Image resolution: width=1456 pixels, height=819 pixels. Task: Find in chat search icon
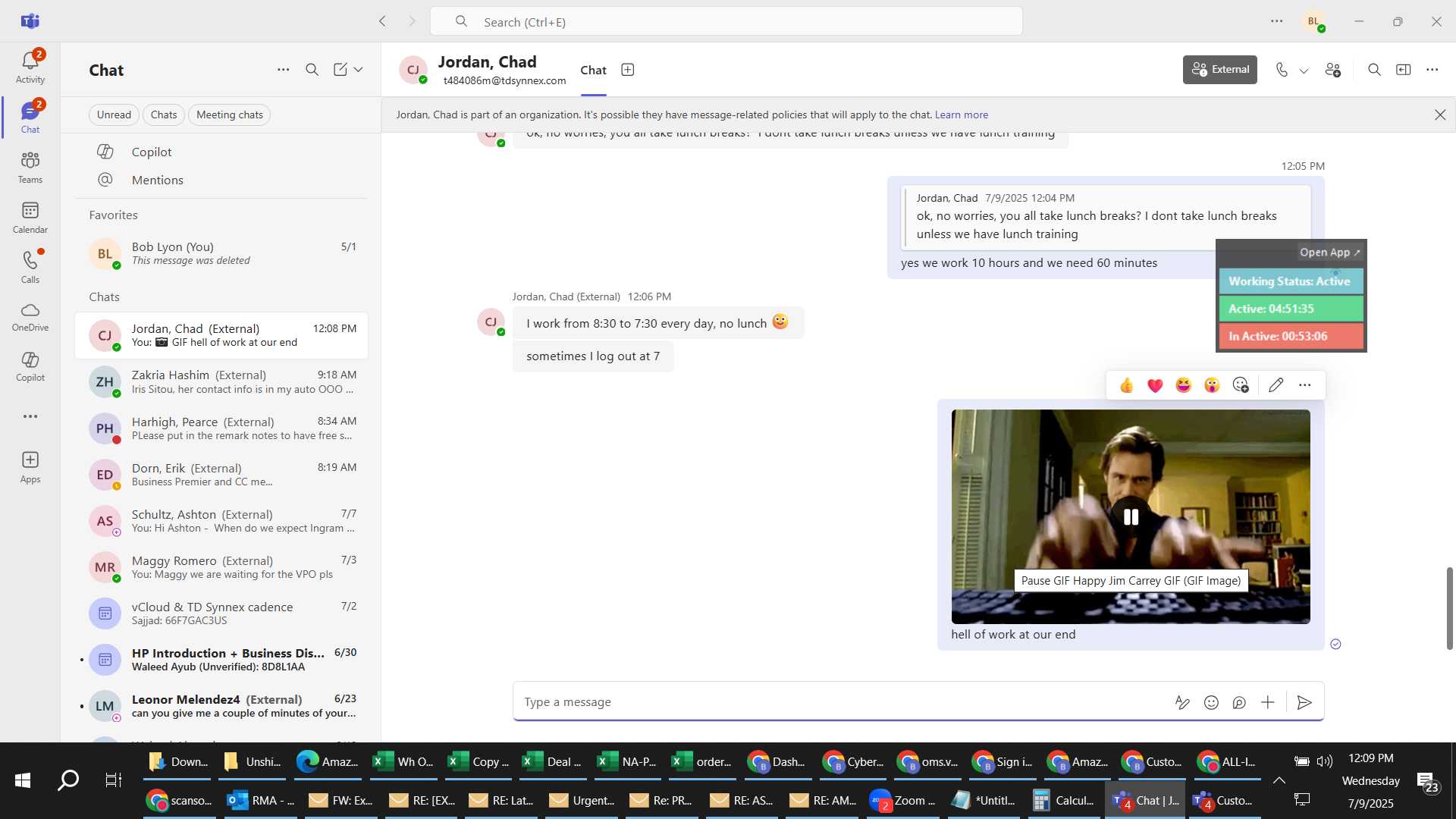pos(1374,70)
